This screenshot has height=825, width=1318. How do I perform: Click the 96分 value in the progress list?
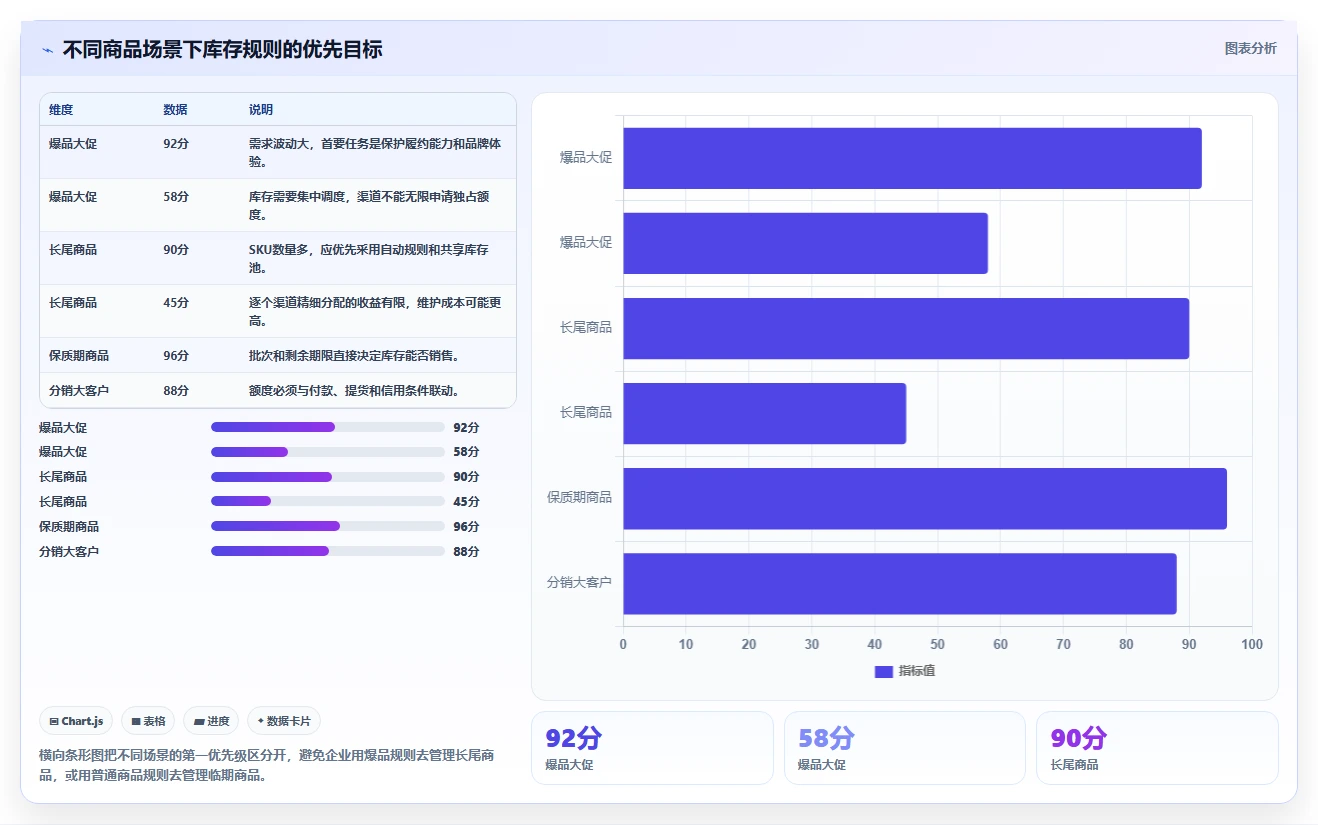tap(466, 527)
